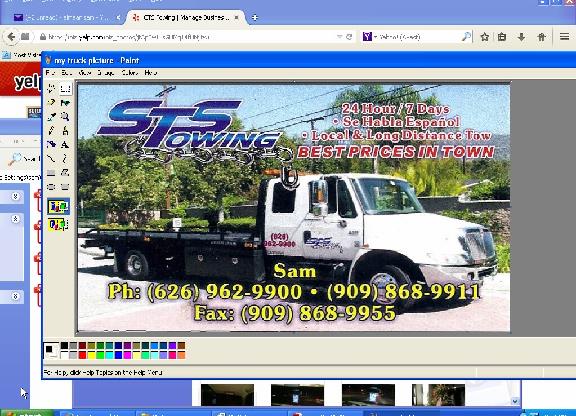Image resolution: width=576 pixels, height=416 pixels.
Task: Pick the Rectangle shape tool
Action: [51, 172]
